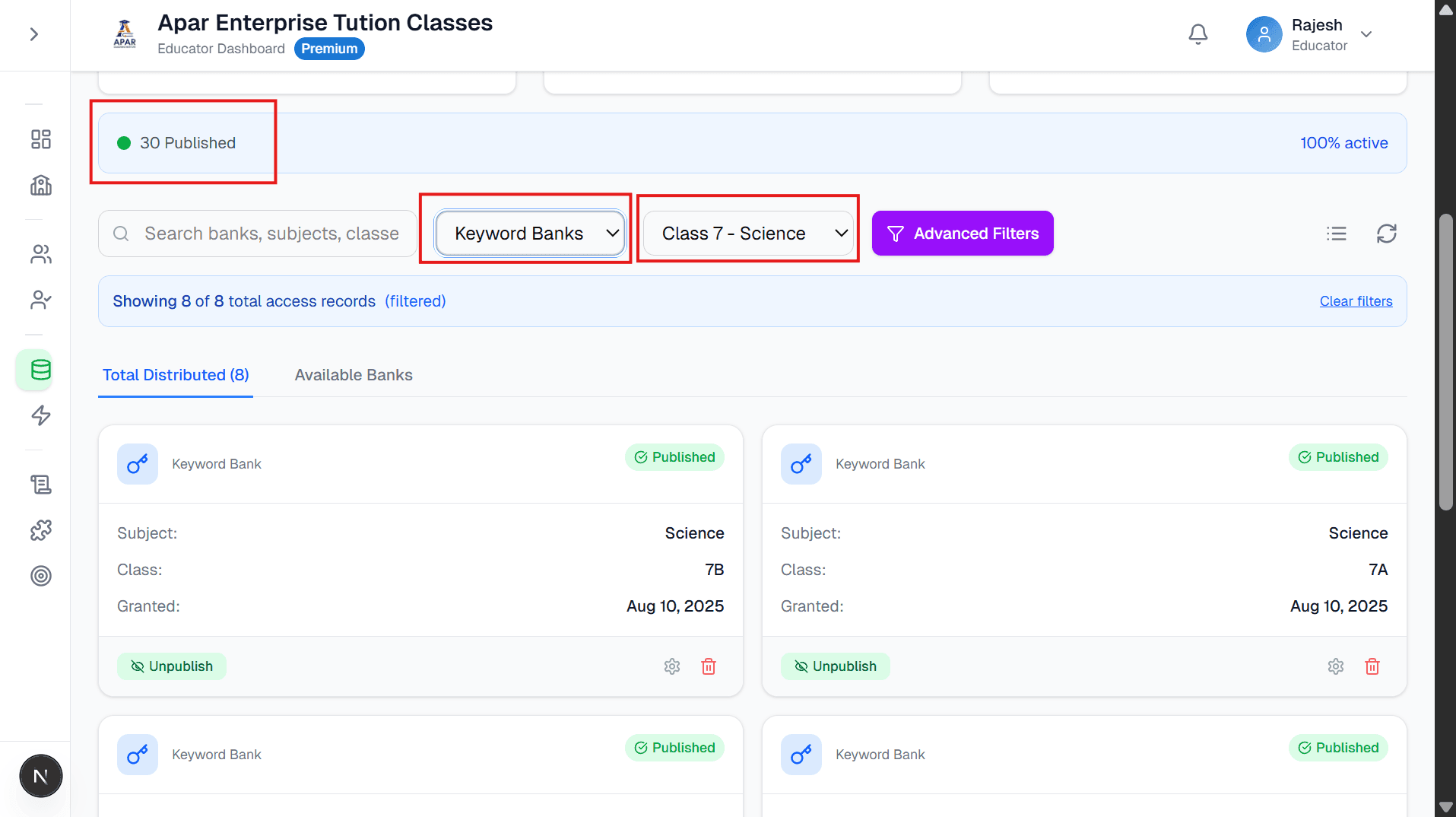Screen dimensions: 1456x817
Task: Click the 30 Published status text
Action: coord(188,143)
